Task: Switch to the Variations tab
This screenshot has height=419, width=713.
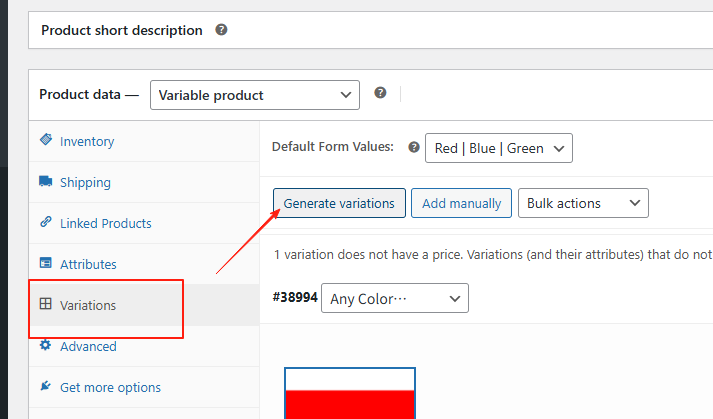Action: click(88, 305)
